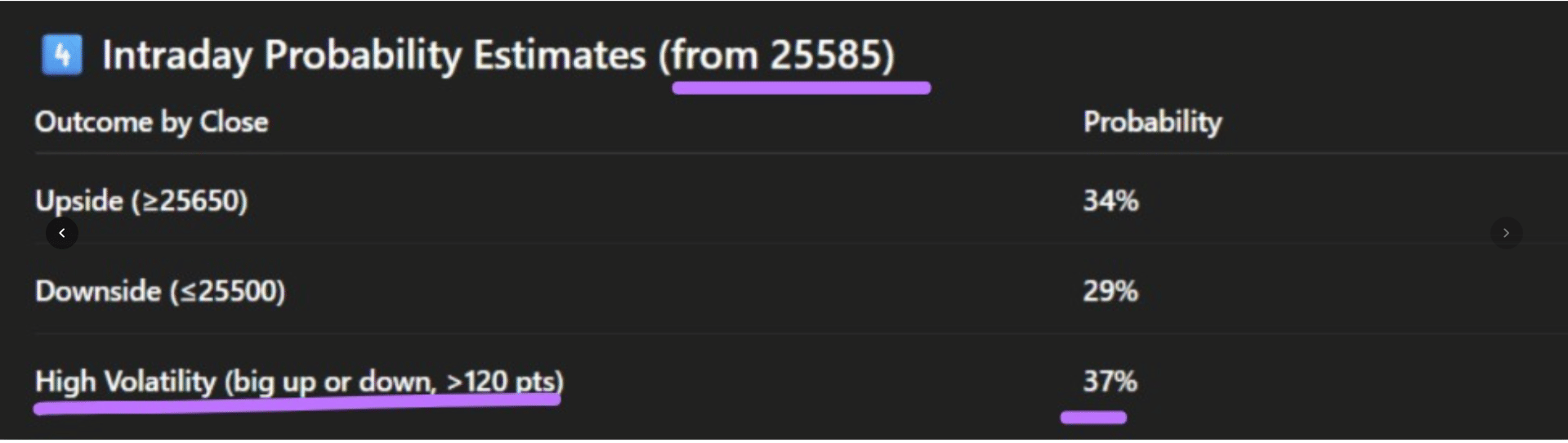The height and width of the screenshot is (443, 1568).
Task: Select the "High Volatility" label
Action: 125,381
